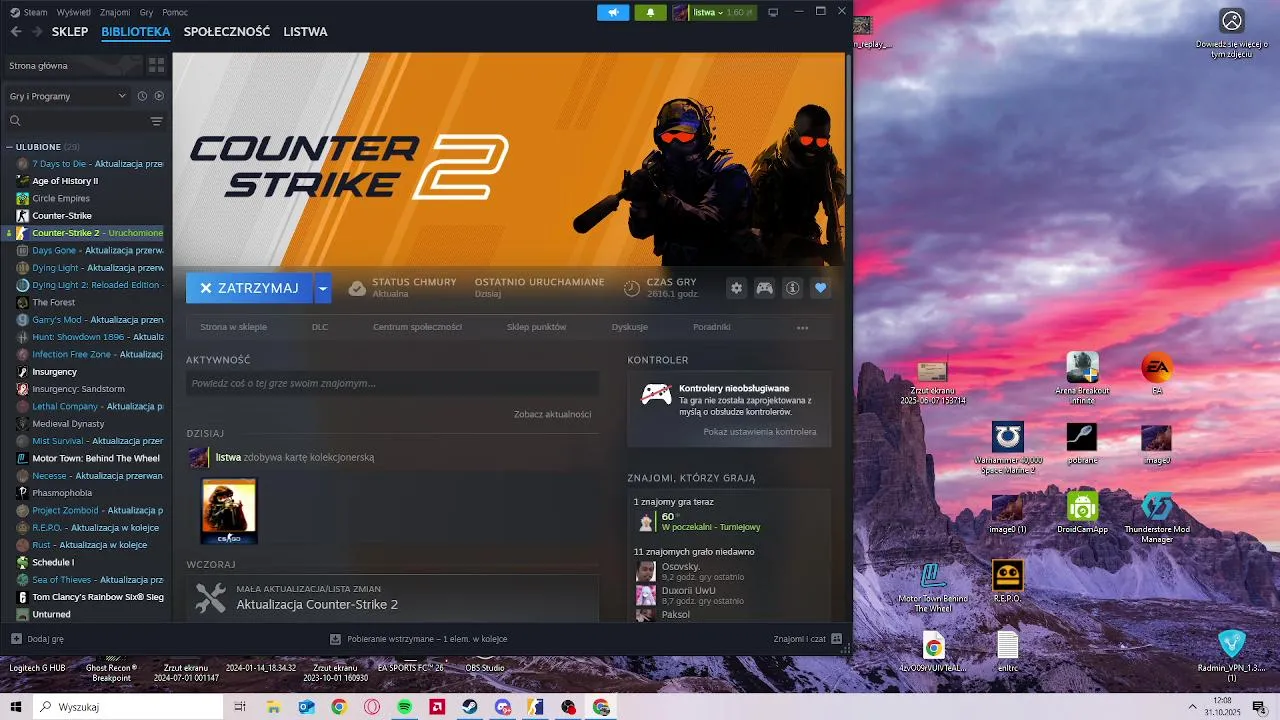1280x720 pixels.
Task: Show hidden system tray icons chevron
Action: click(1192, 707)
